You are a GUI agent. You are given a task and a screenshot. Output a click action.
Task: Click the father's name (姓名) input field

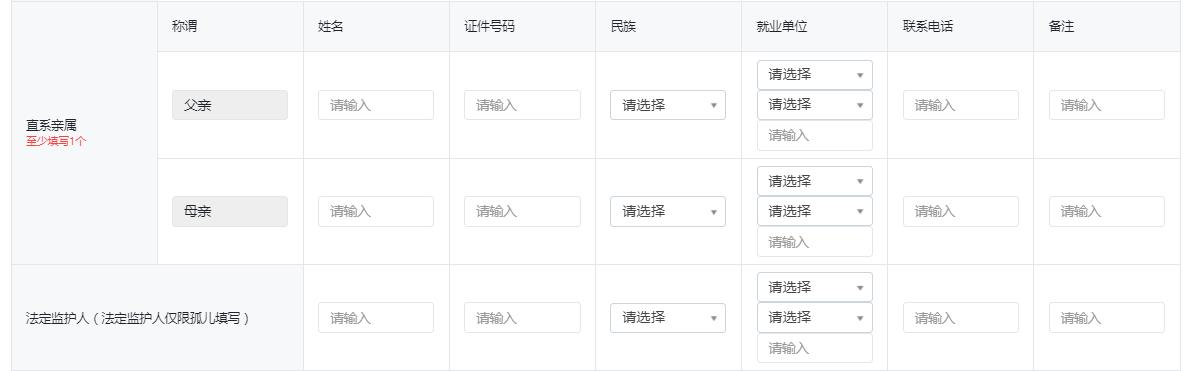(x=376, y=105)
